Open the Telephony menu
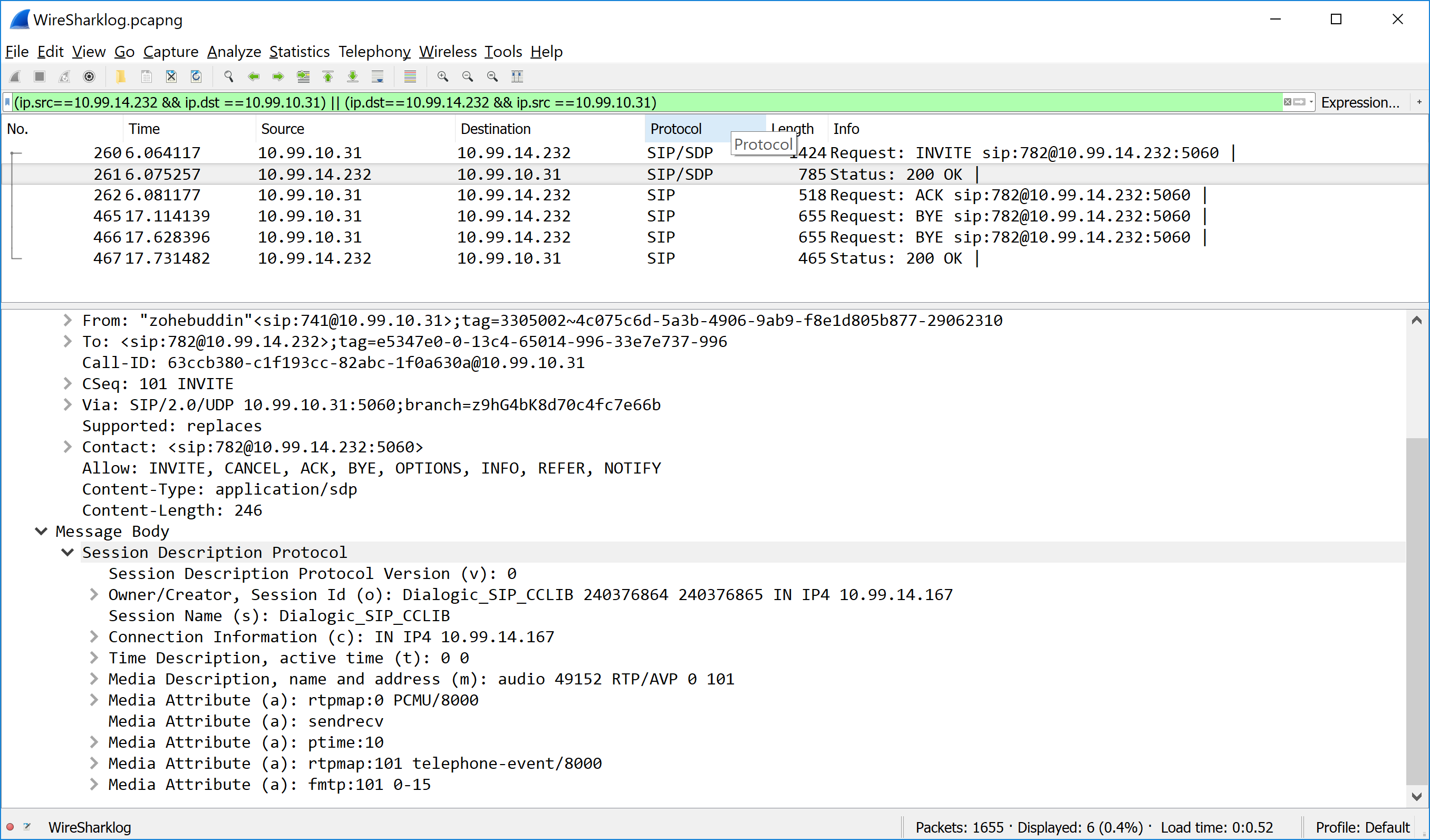 [374, 52]
